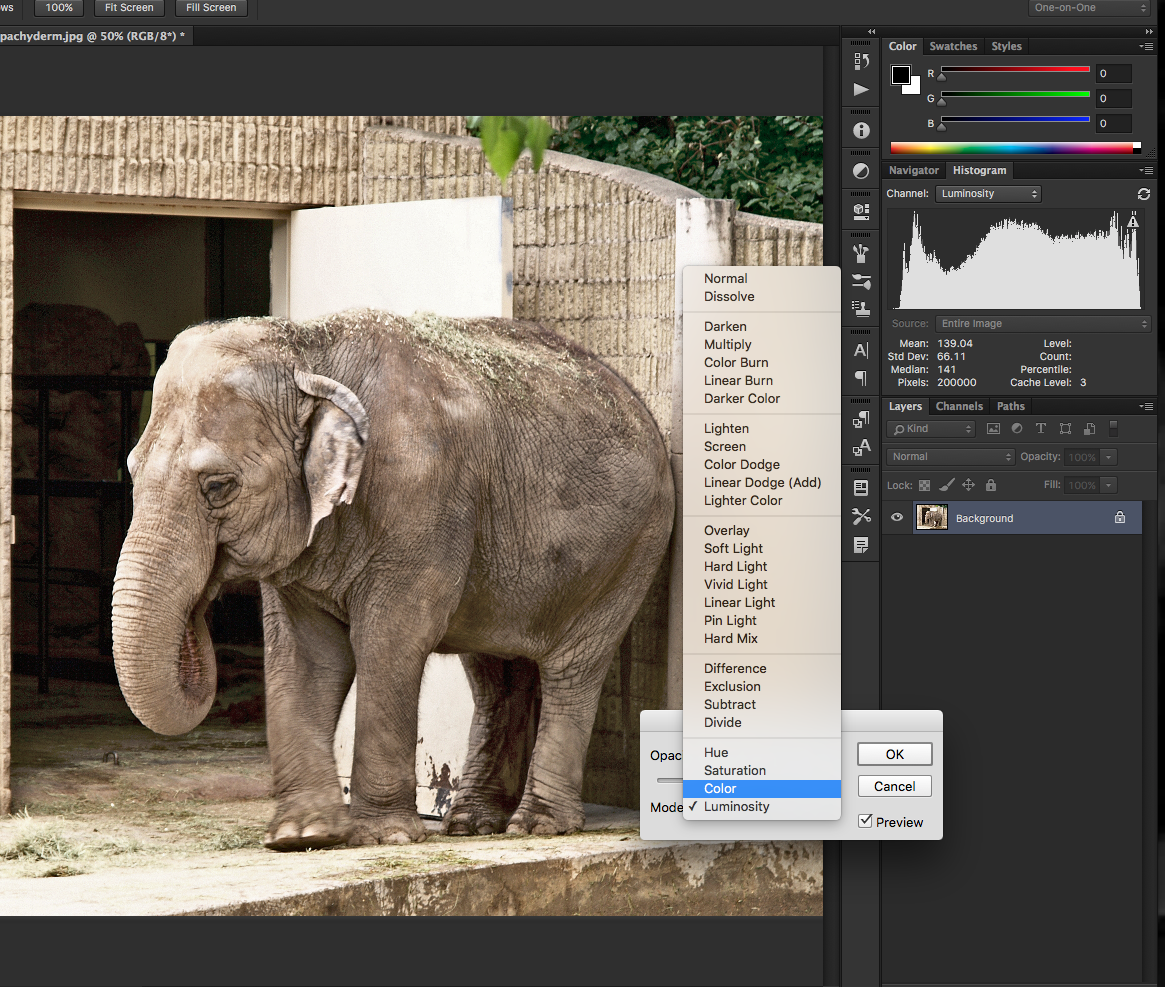Filter layers by type using the T icon

tap(1041, 428)
